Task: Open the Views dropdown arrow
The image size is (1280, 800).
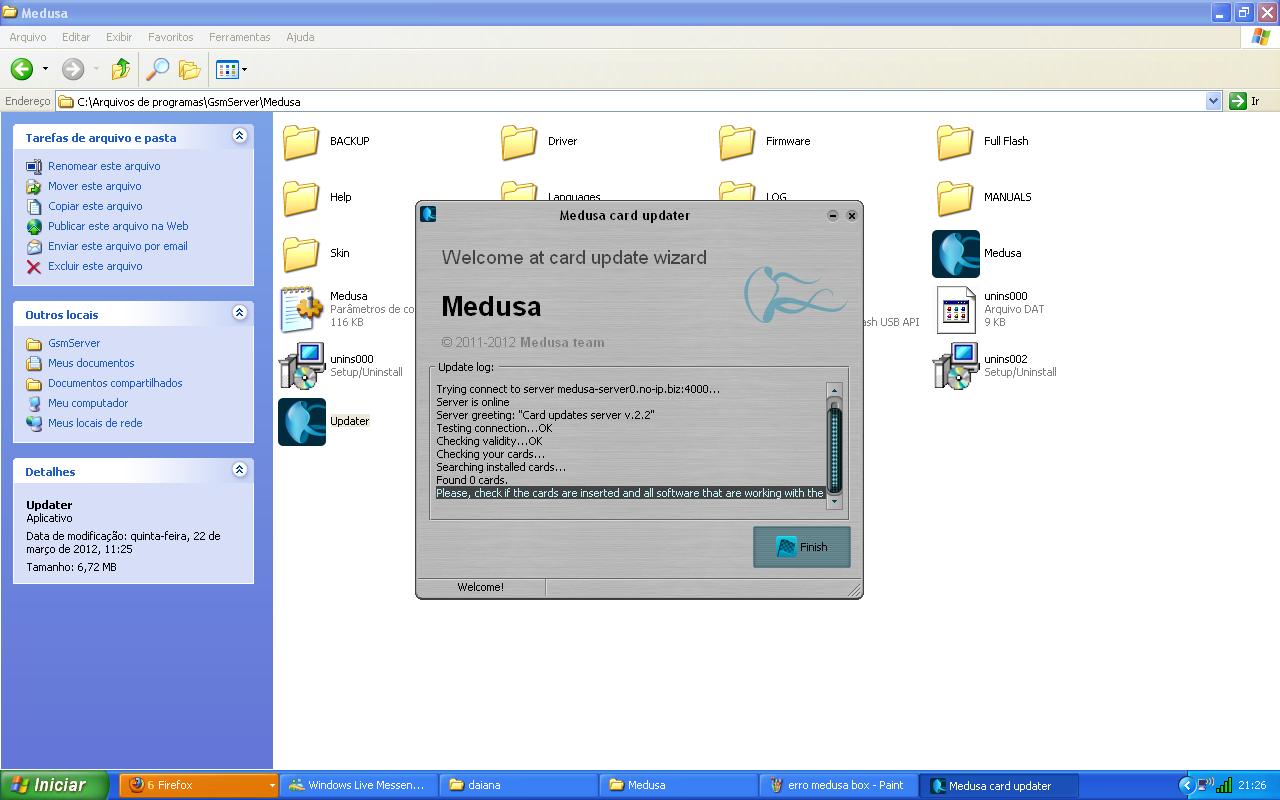Action: [x=244, y=69]
